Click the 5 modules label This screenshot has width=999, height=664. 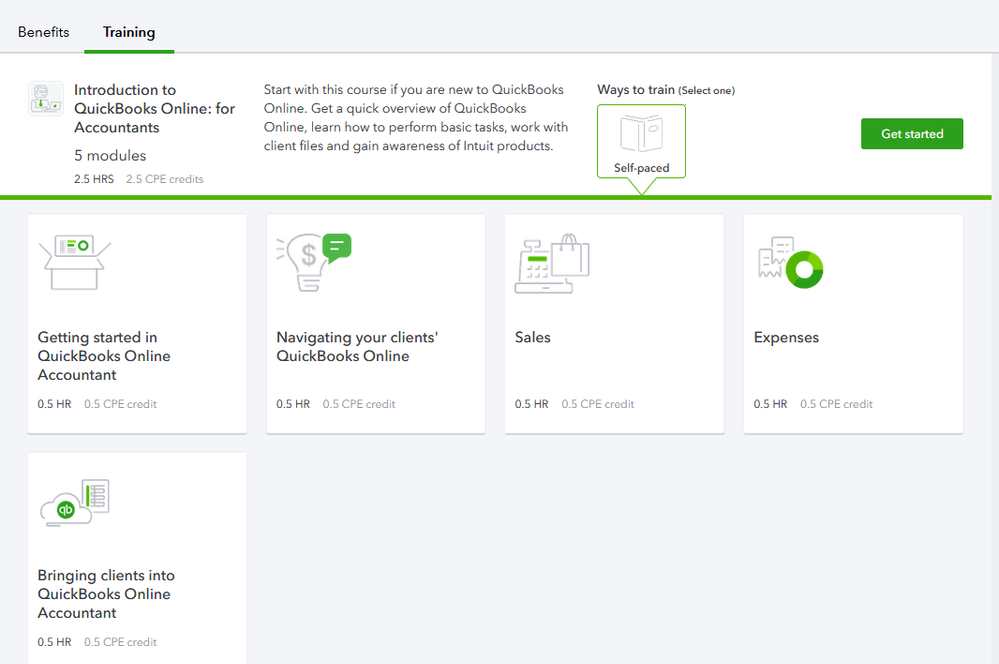tap(110, 156)
